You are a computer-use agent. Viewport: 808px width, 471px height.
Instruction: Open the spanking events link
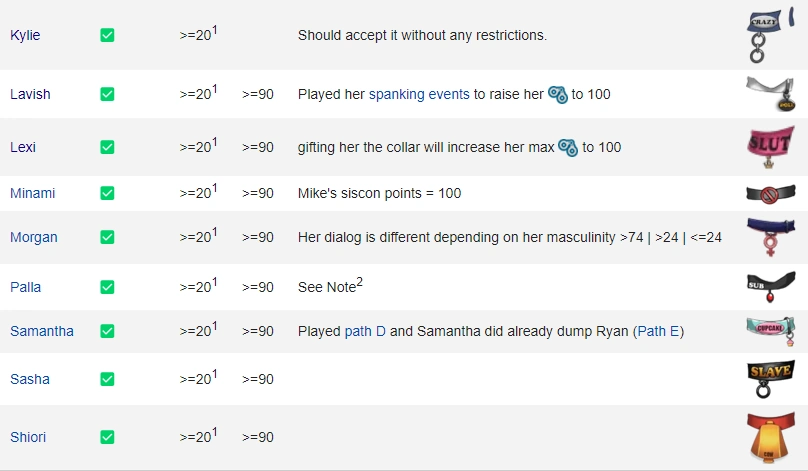[419, 95]
